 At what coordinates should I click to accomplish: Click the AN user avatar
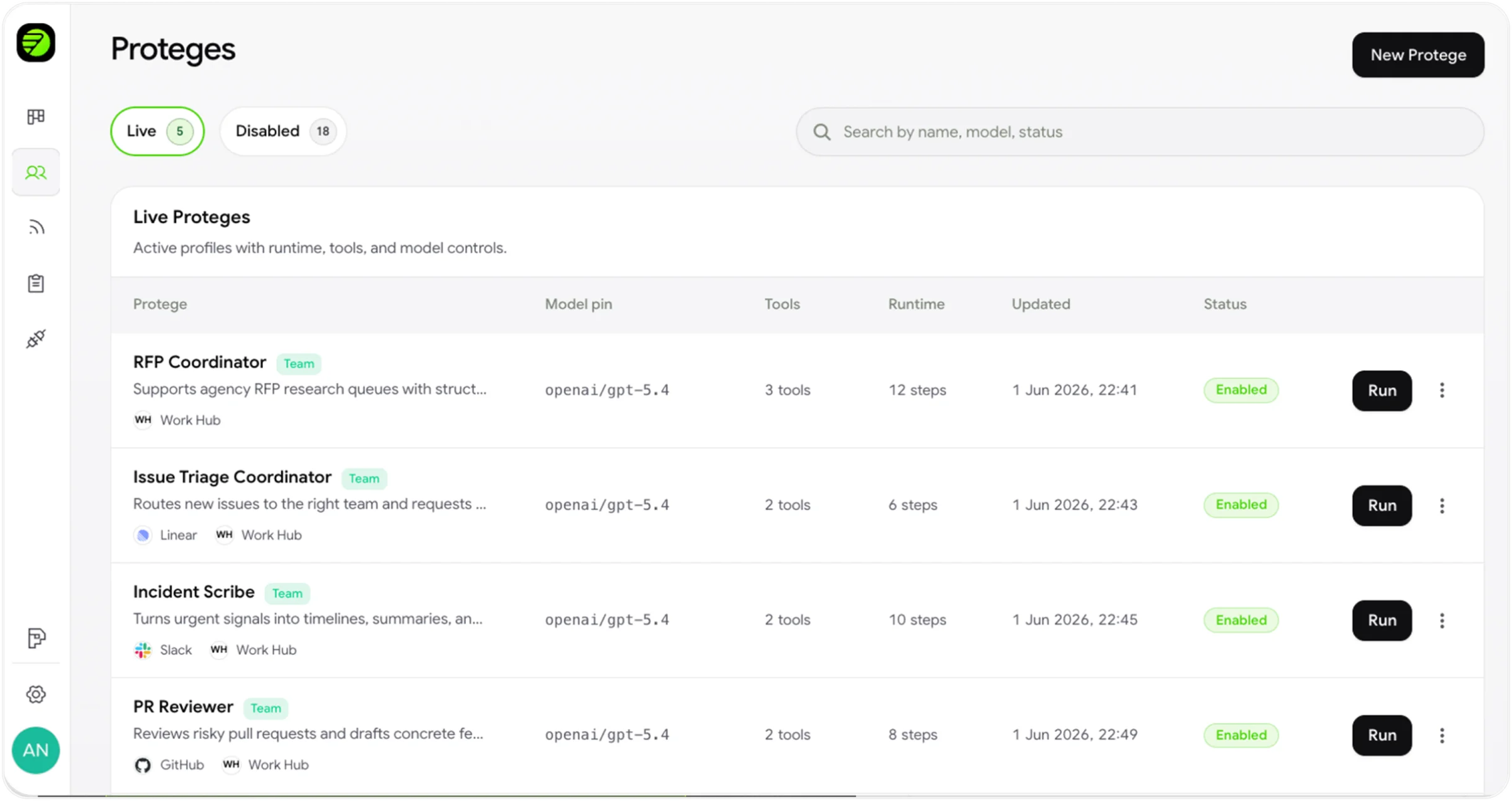pyautogui.click(x=36, y=750)
